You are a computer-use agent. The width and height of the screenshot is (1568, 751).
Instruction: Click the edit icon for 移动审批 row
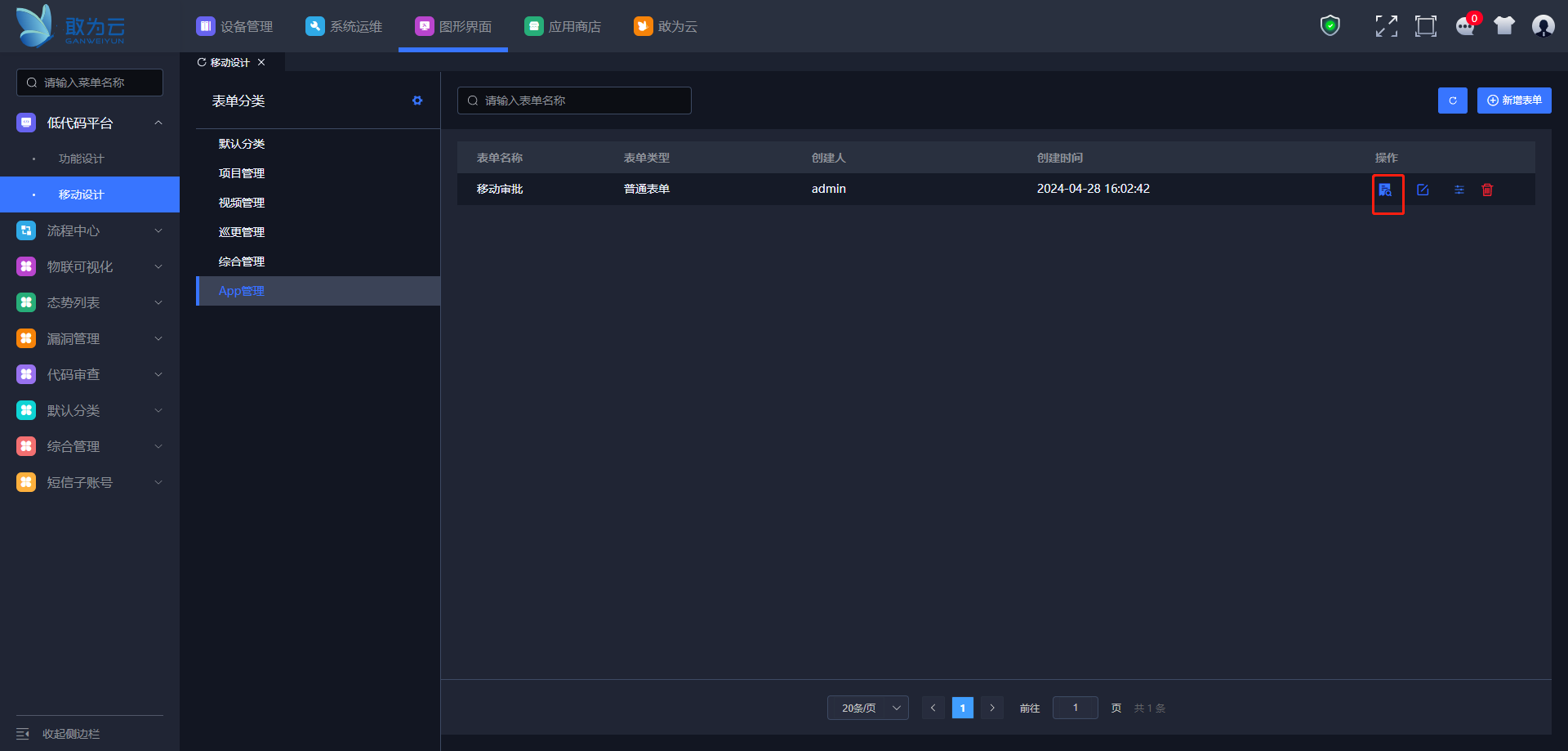coord(1423,190)
